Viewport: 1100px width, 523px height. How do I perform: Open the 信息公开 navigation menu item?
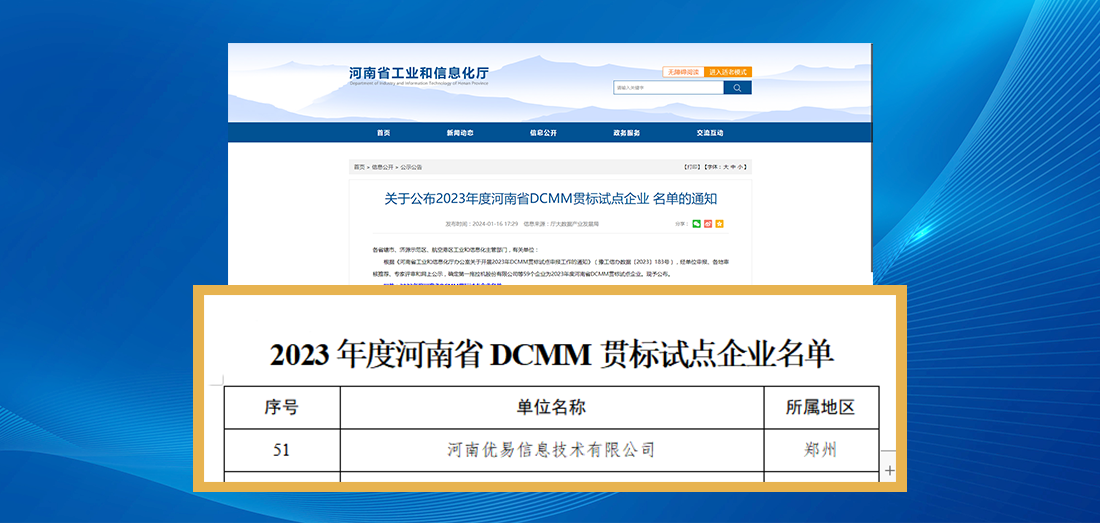pos(543,133)
